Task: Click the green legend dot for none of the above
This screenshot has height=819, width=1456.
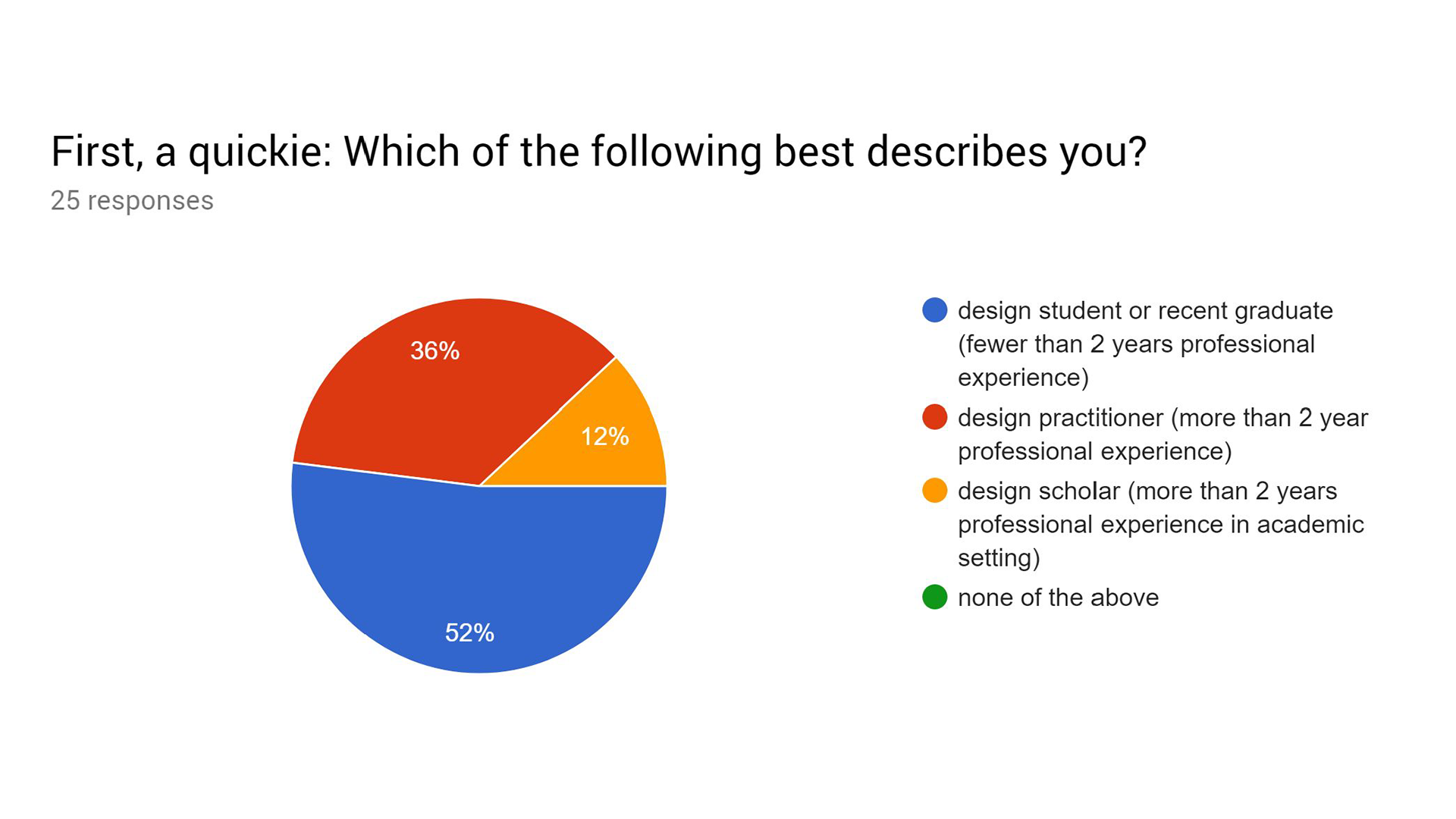Action: (x=934, y=598)
